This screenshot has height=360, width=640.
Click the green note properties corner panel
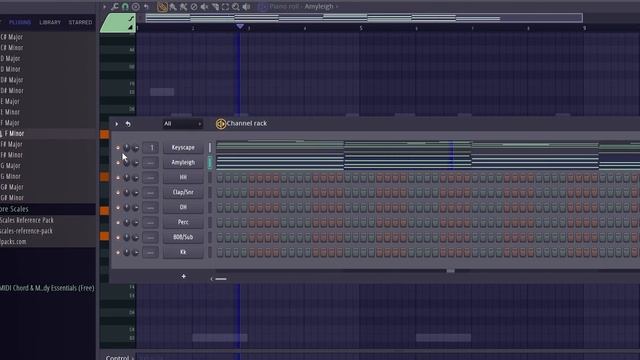point(118,22)
